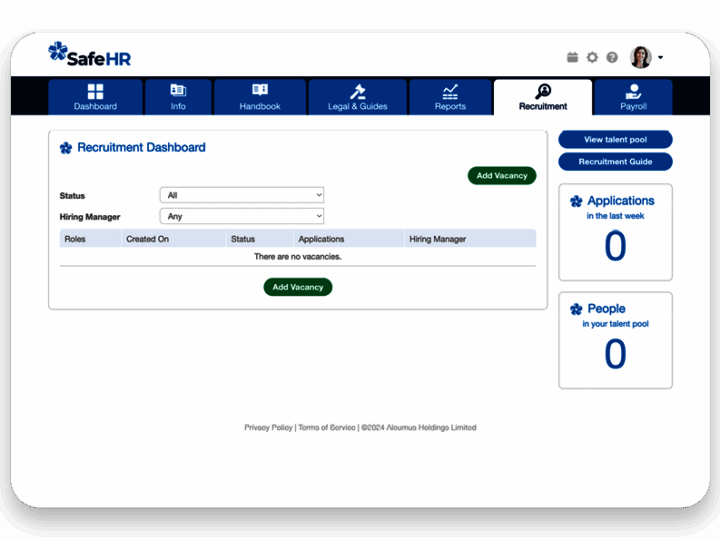Switch to the Reports tab
This screenshot has height=540, width=720.
(x=450, y=97)
